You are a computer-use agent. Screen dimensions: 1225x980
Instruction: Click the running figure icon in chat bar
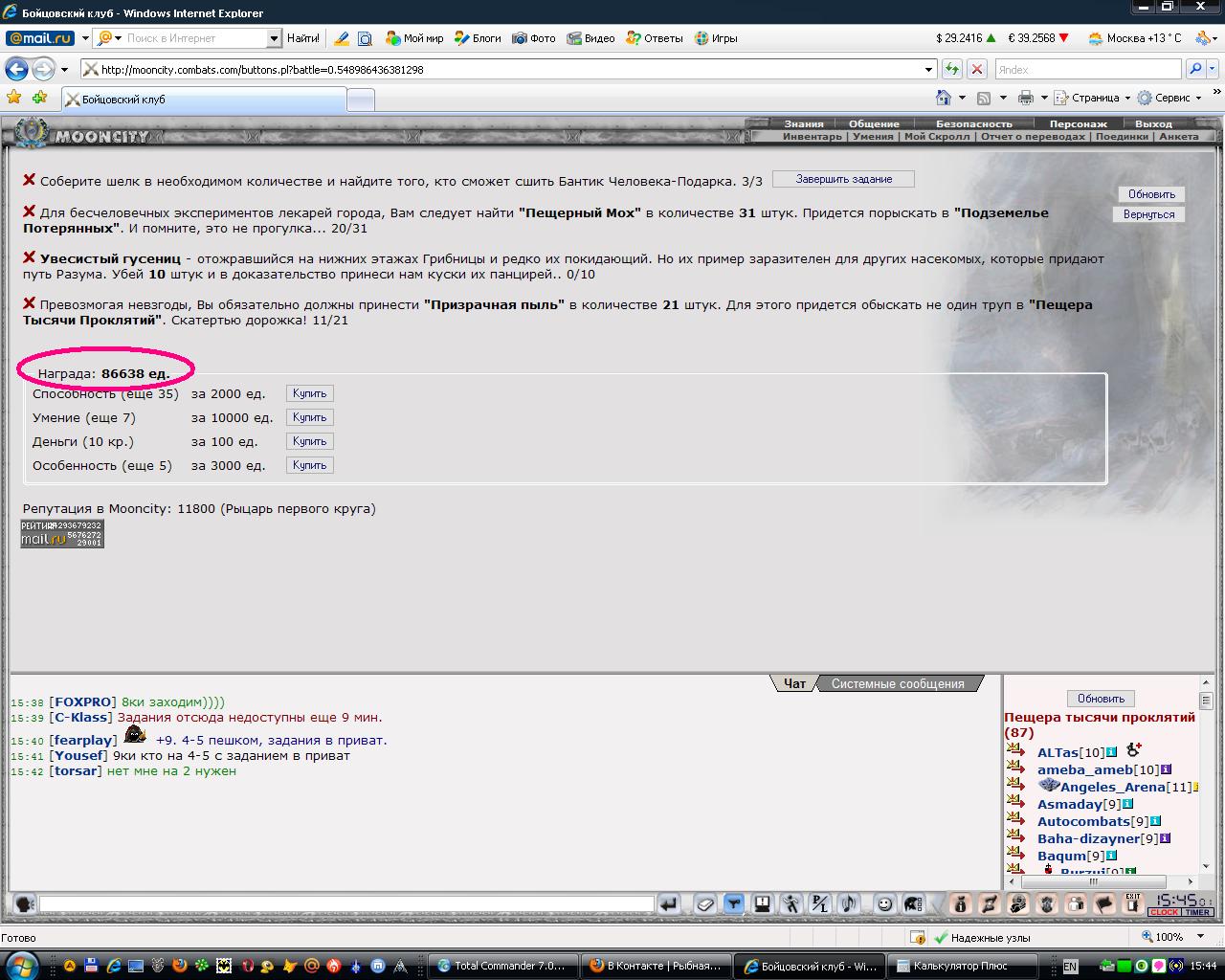pyautogui.click(x=791, y=903)
